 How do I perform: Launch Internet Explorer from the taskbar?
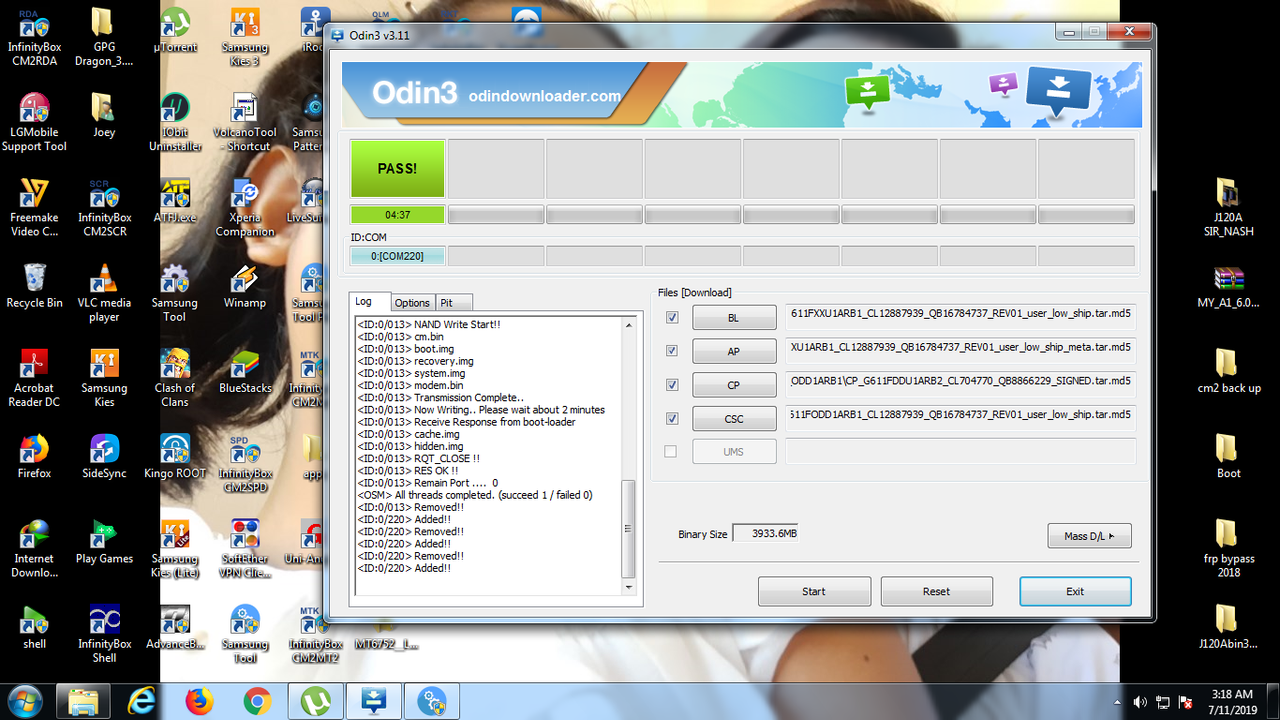pyautogui.click(x=141, y=701)
